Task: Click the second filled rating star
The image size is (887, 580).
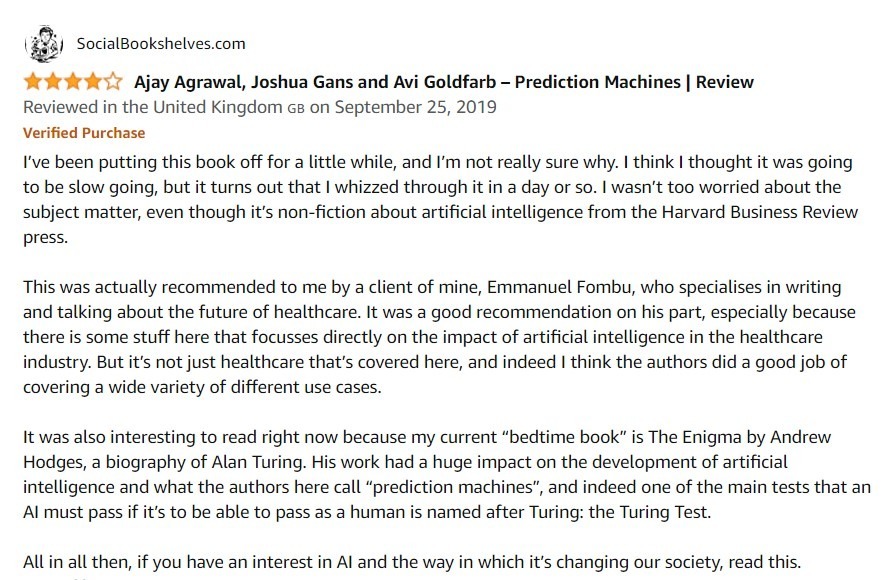Action: pos(53,82)
